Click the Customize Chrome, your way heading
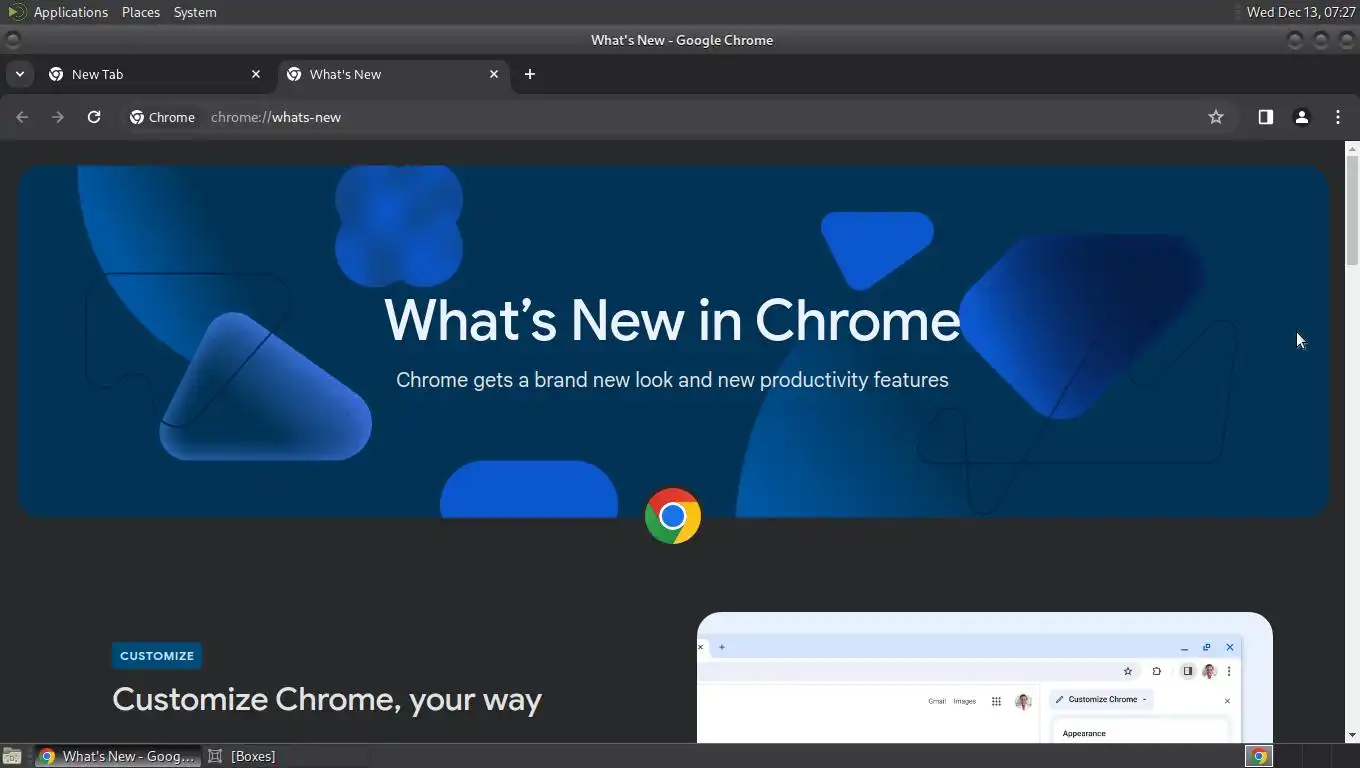 [x=327, y=699]
